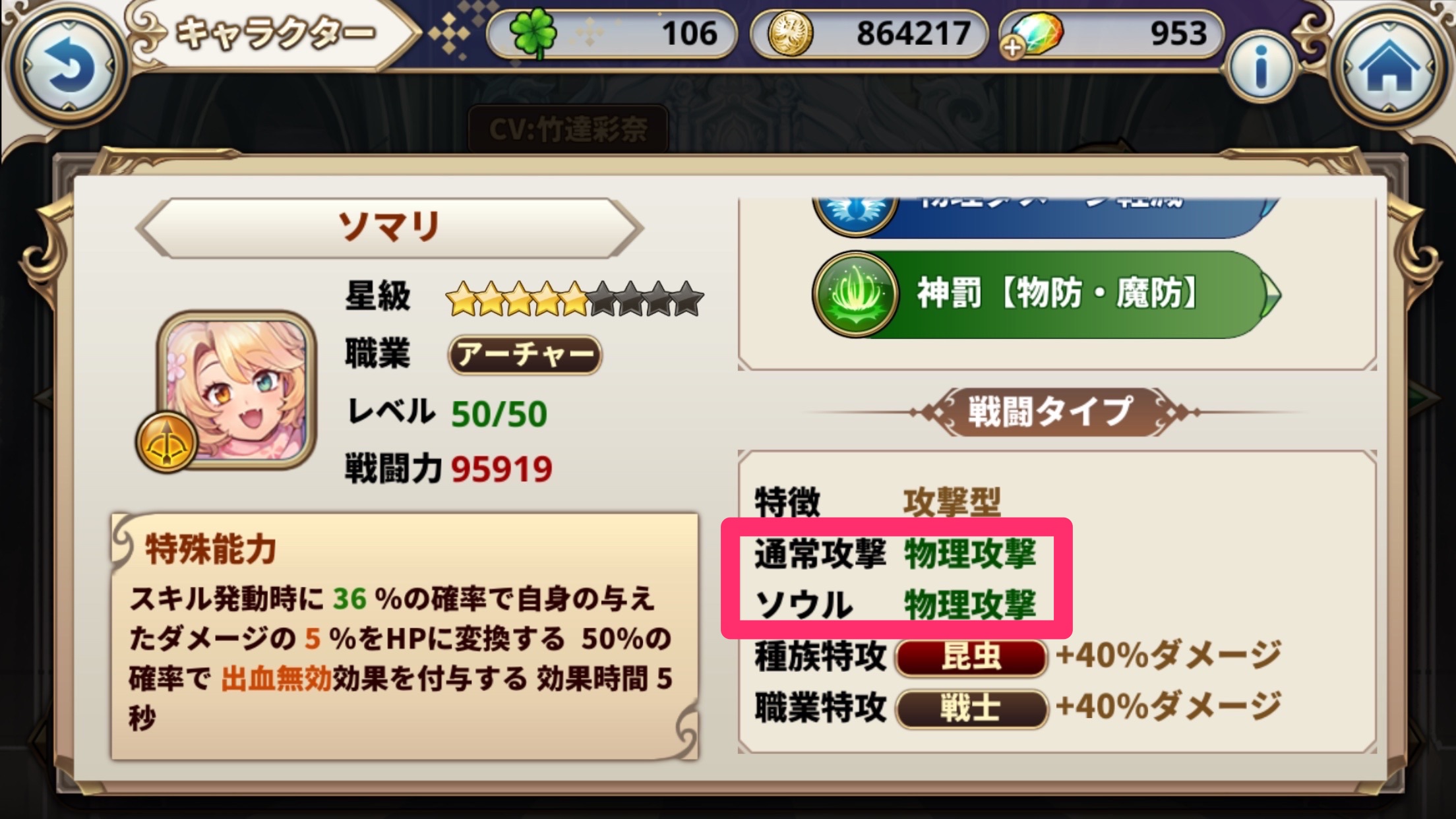
Task: Tap the 特殊能力 description box
Action: [404, 636]
